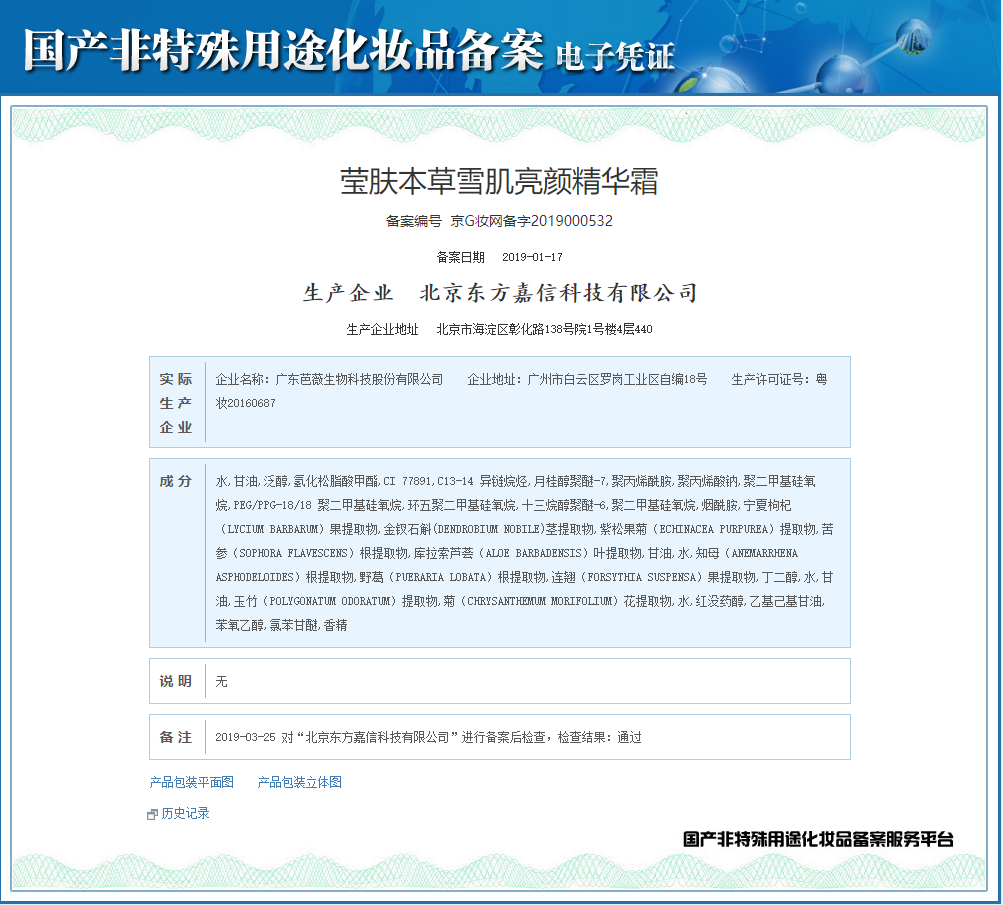
Task: Click the filing date 2019-01-17
Action: click(x=532, y=257)
